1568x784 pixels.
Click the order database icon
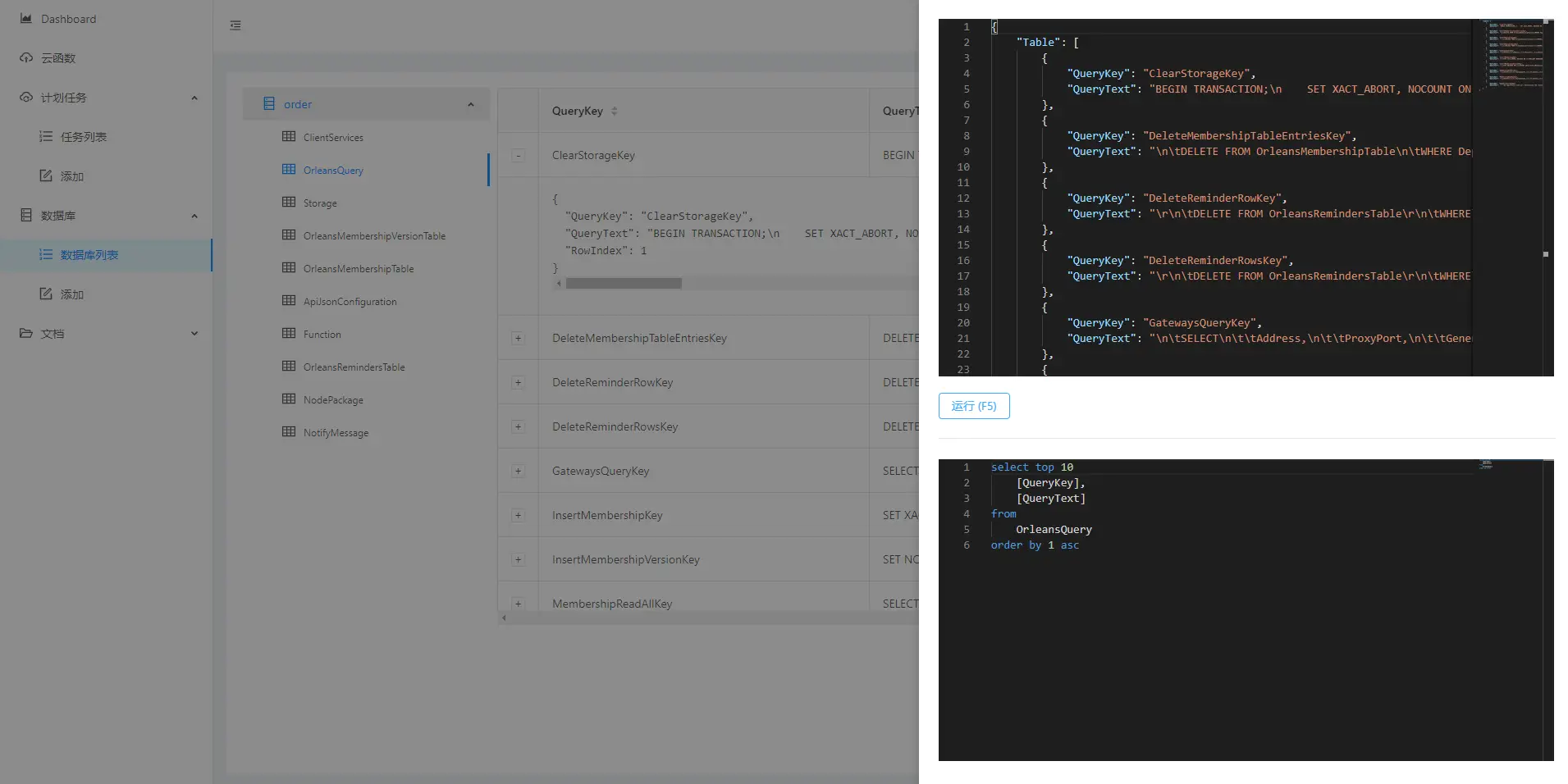click(269, 104)
